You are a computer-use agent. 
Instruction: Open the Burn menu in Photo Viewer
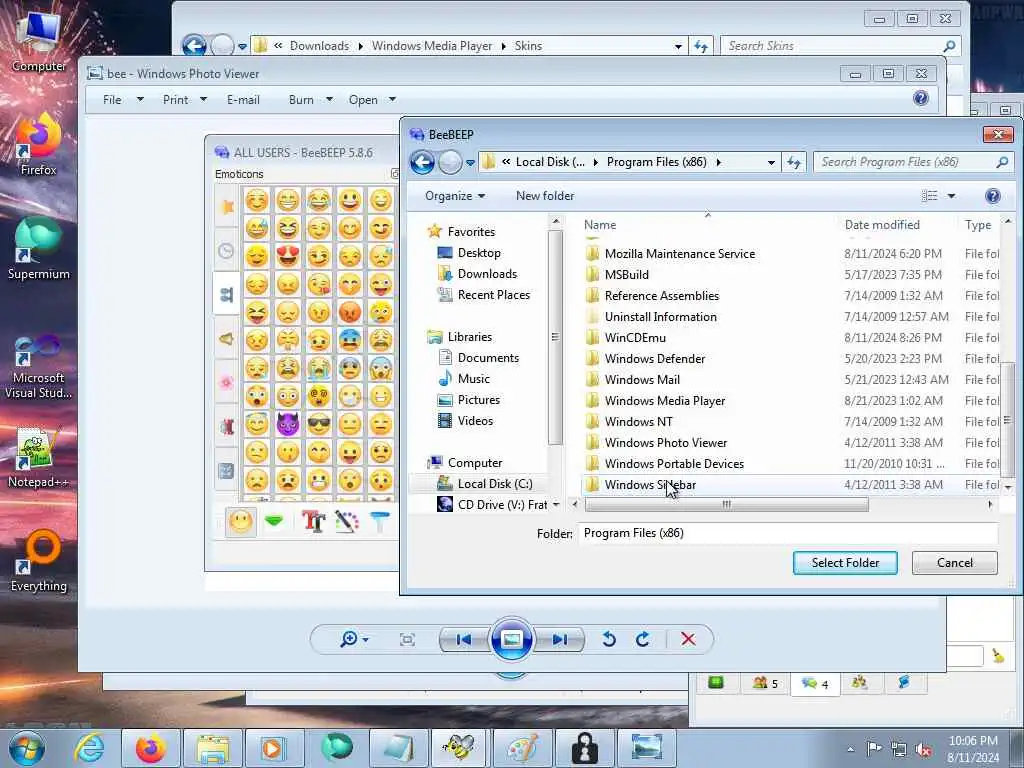pyautogui.click(x=310, y=99)
